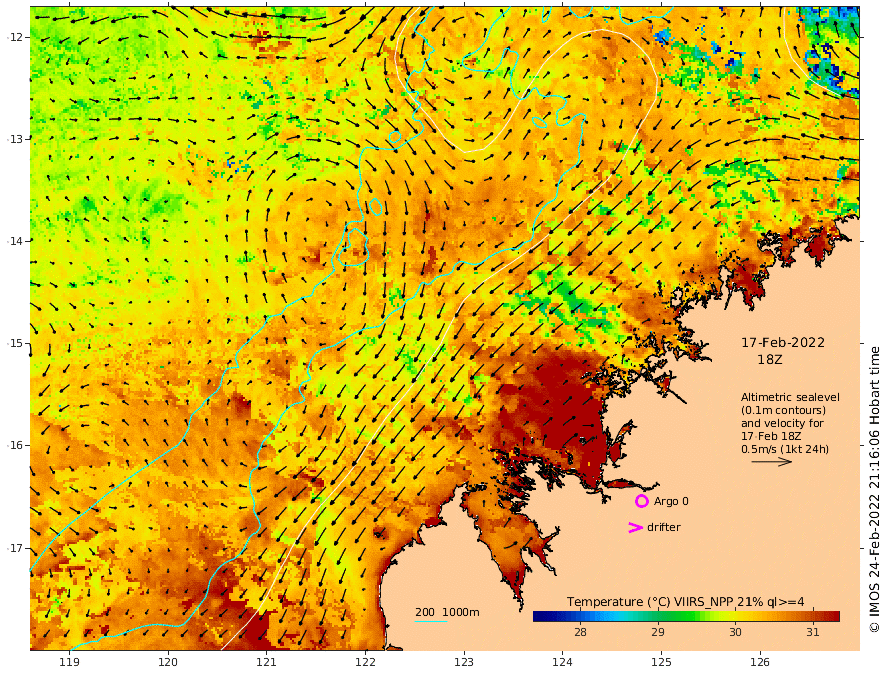
Task: Click the latitude axis label -14
Action: click(x=16, y=241)
